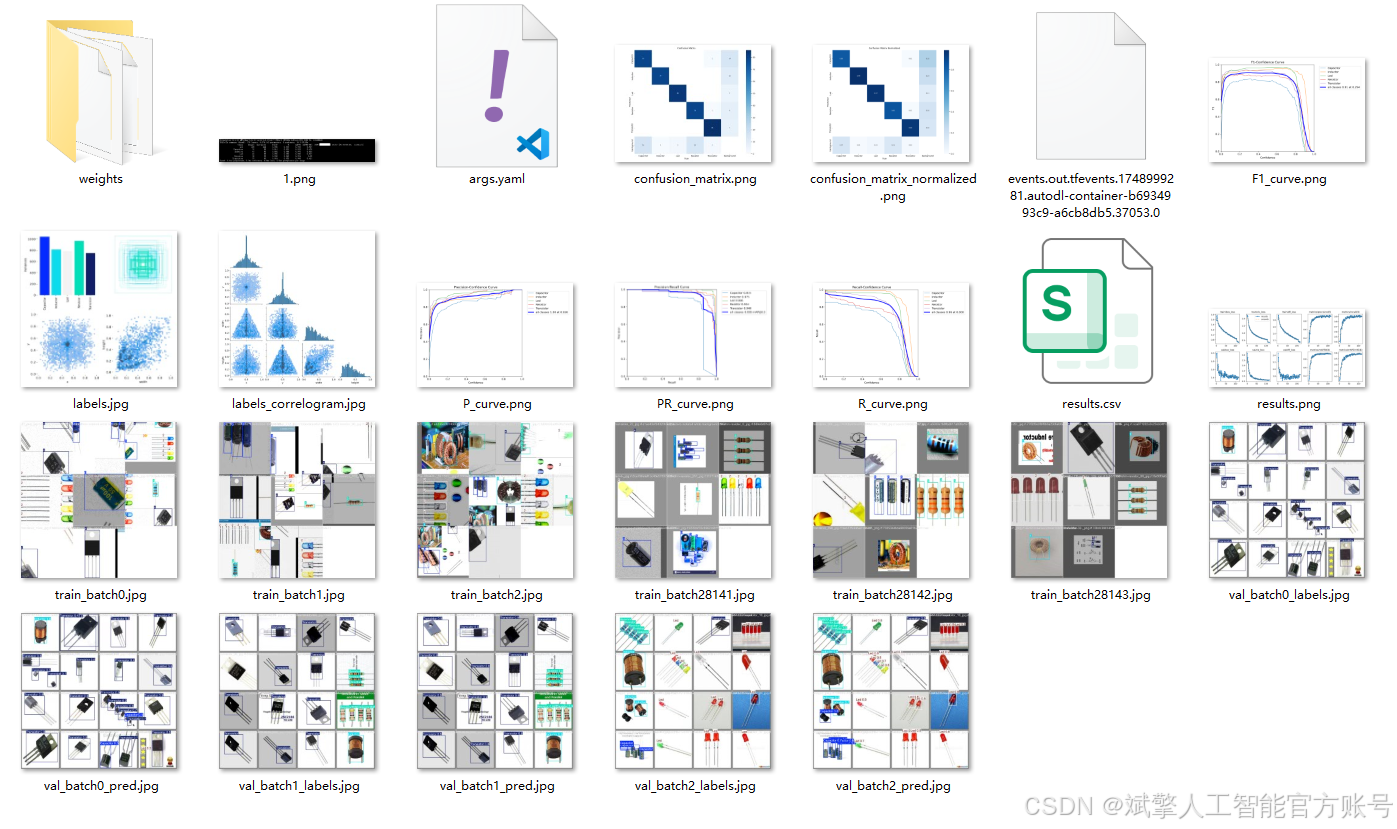Viewport: 1397px width, 829px height.
Task: Select train_batch0.jpg thumbnail
Action: pyautogui.click(x=100, y=500)
